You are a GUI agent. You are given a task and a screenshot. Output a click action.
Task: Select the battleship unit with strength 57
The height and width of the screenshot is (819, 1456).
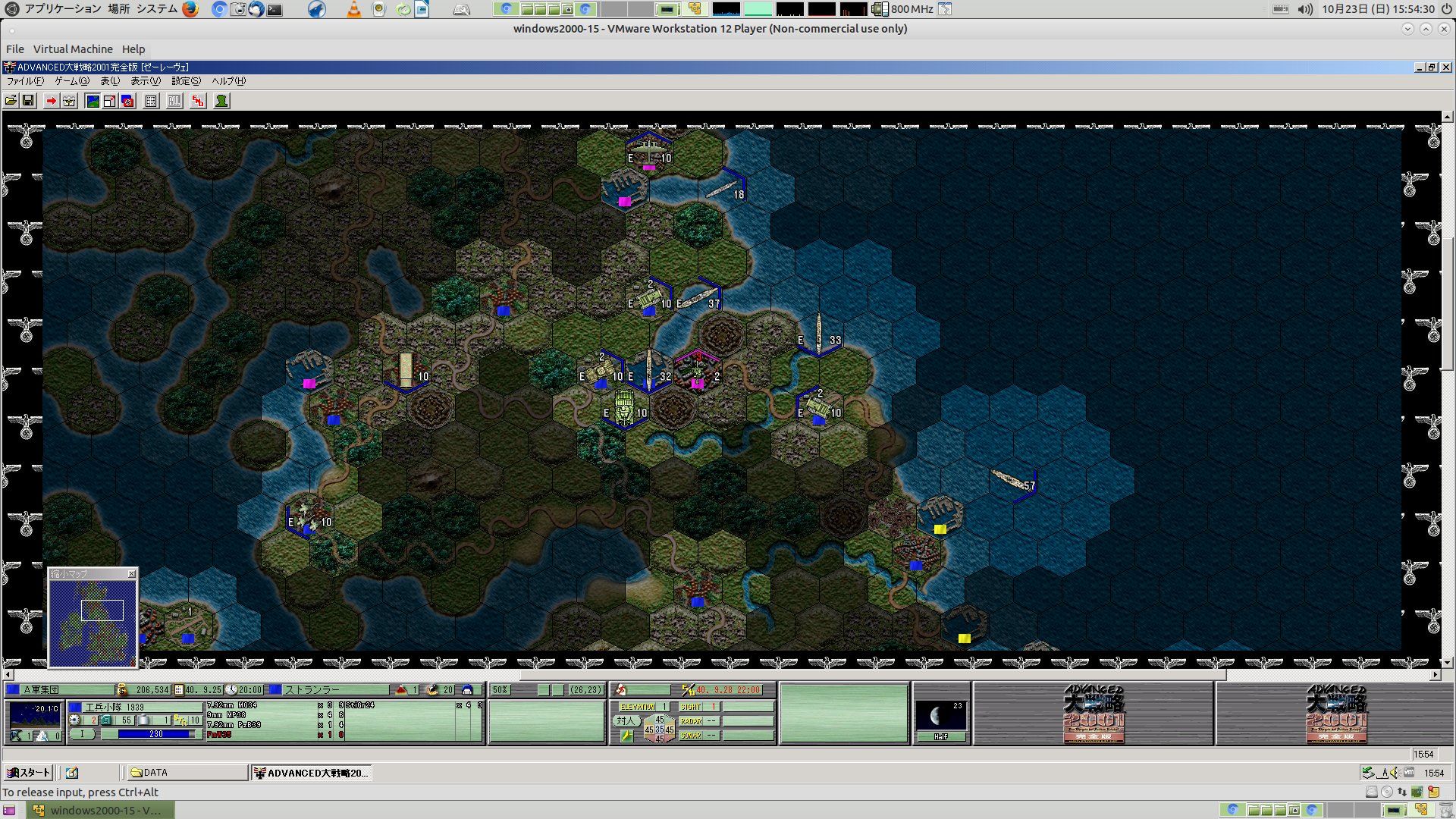point(1013,480)
